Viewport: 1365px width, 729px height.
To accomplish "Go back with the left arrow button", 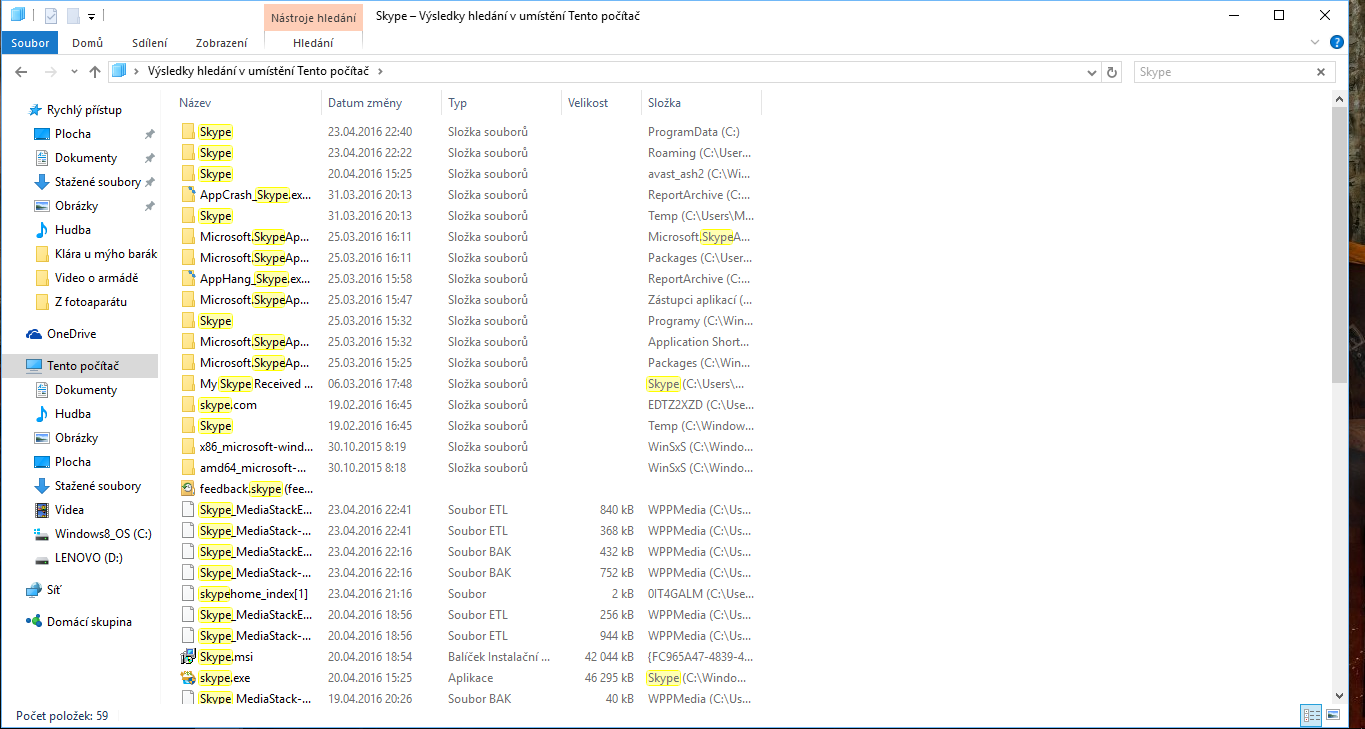I will pos(21,72).
